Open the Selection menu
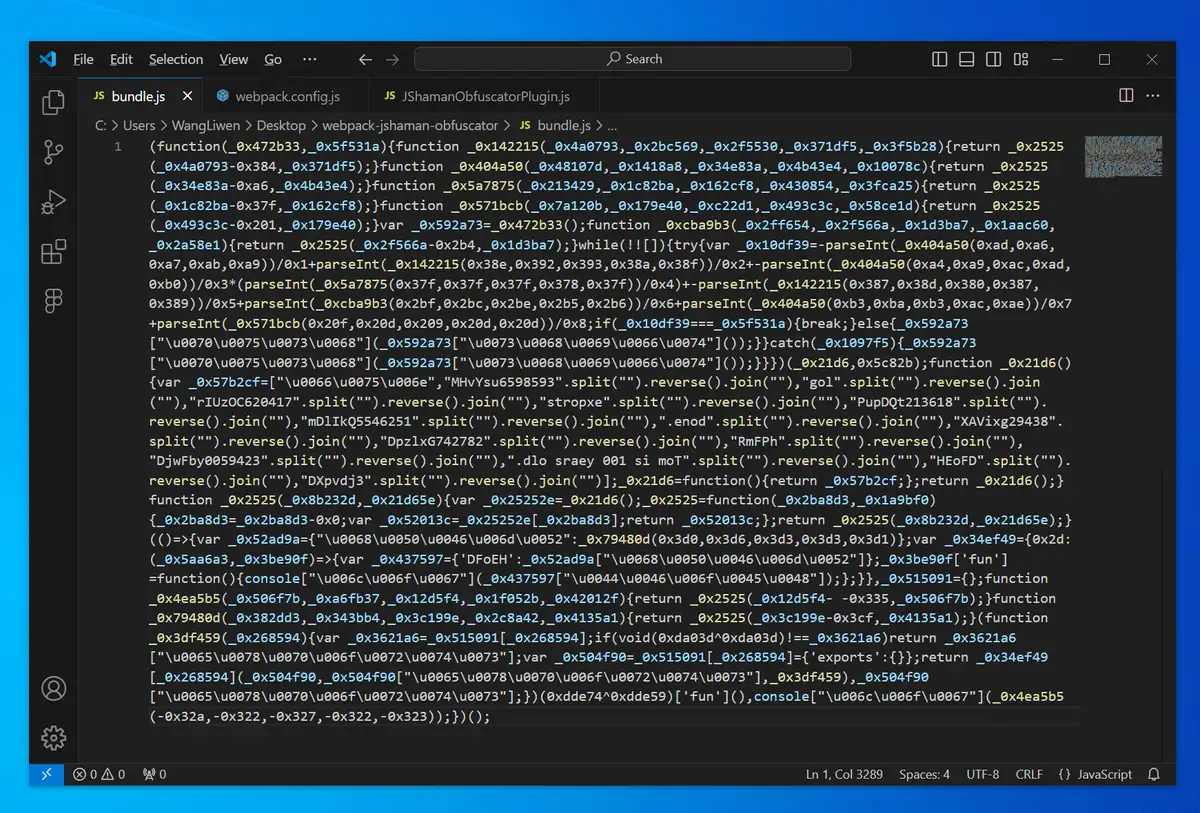 click(x=176, y=59)
